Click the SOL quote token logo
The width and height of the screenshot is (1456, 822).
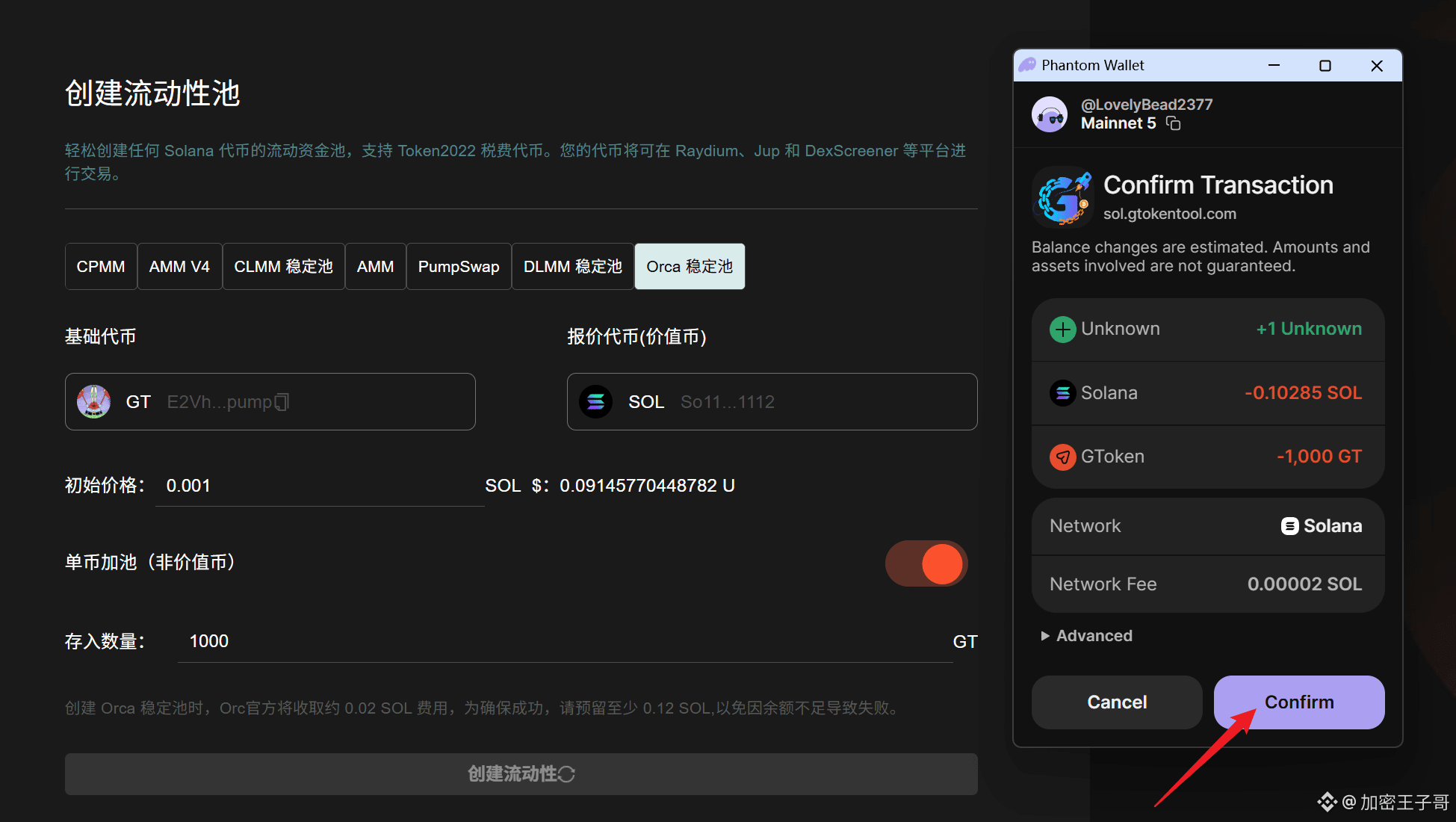click(595, 402)
